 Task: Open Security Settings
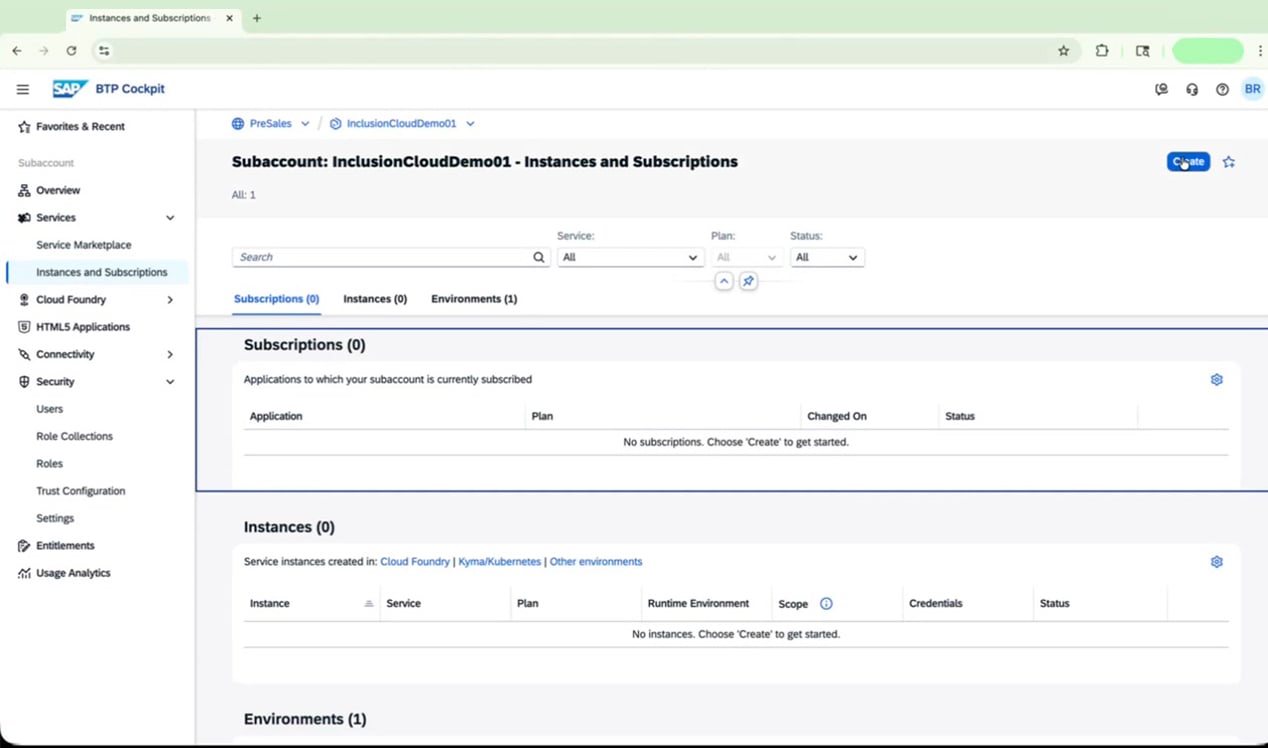coord(55,519)
